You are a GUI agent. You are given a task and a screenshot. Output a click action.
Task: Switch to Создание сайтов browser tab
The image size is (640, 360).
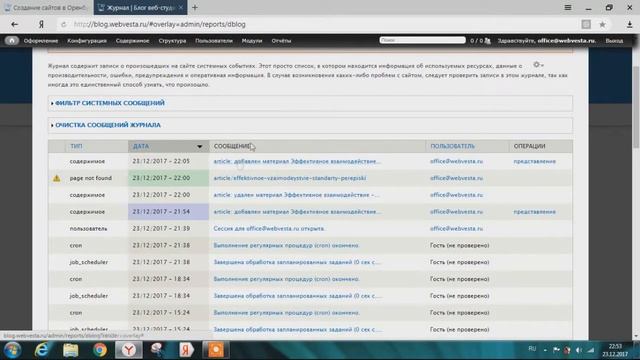tap(47, 7)
